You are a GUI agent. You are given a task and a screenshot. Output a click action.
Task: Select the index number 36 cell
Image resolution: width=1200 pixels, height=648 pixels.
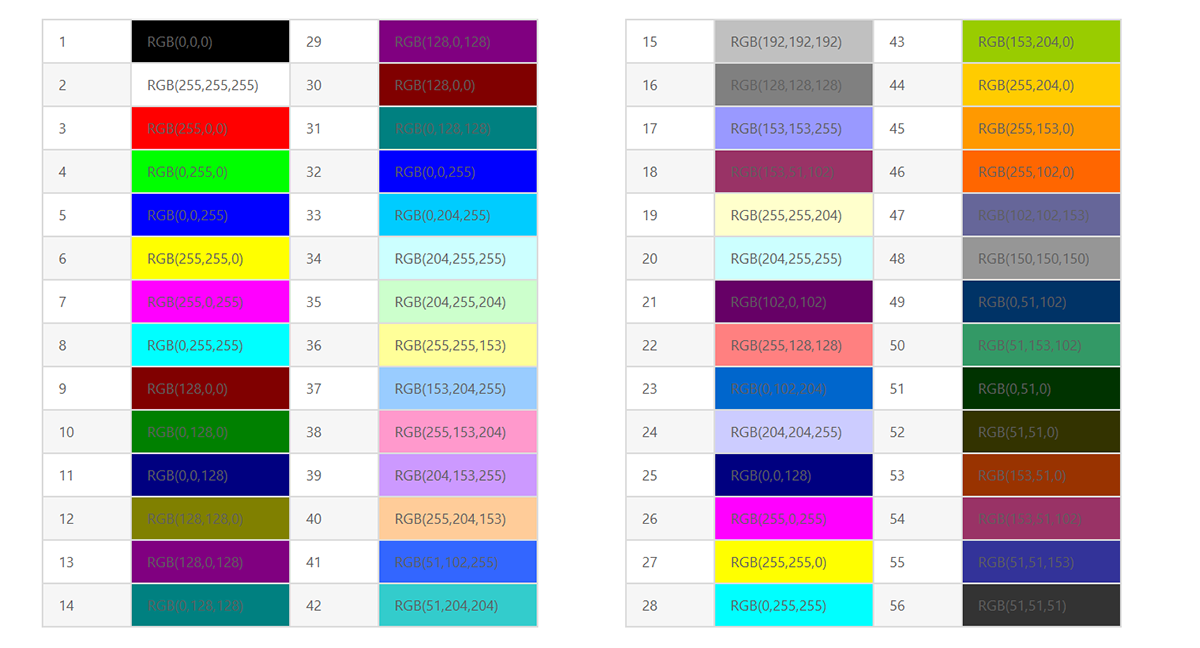[334, 345]
